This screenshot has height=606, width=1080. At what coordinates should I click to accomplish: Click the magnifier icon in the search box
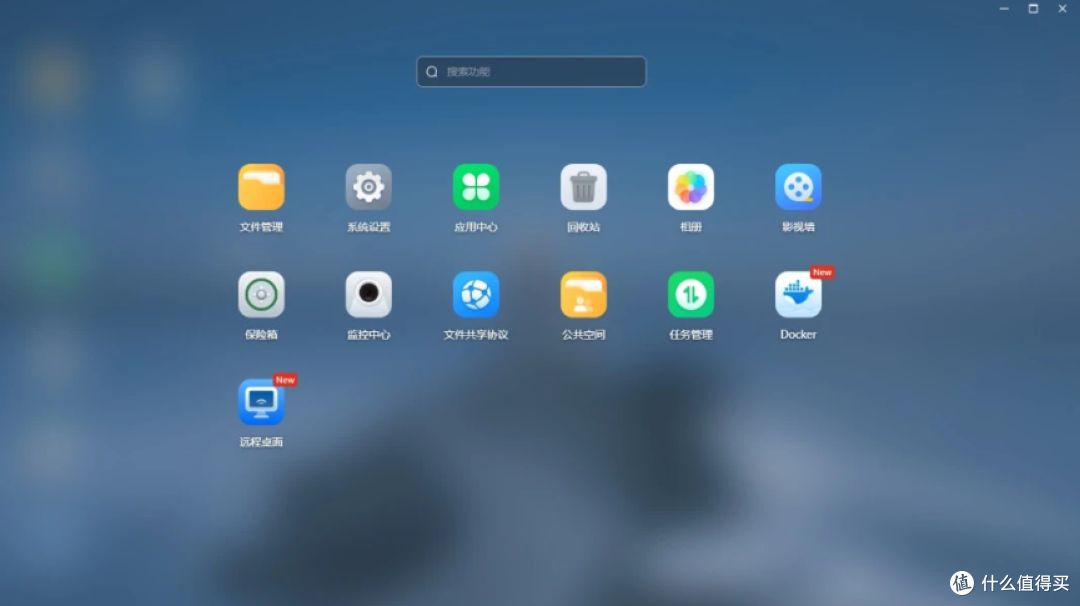coord(432,72)
